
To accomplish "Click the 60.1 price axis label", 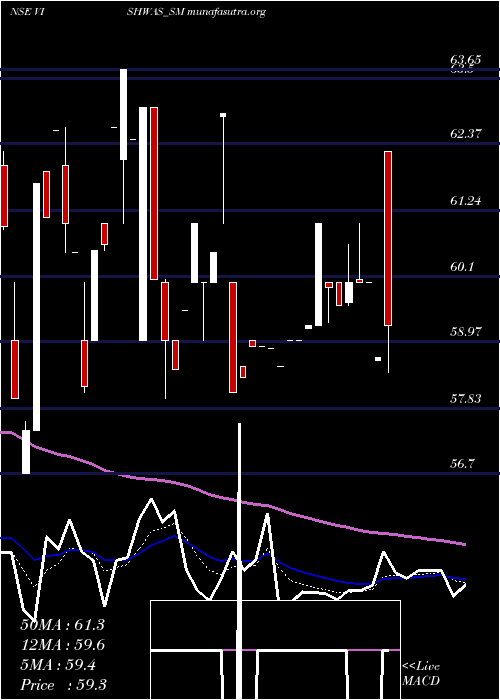I will click(x=462, y=267).
